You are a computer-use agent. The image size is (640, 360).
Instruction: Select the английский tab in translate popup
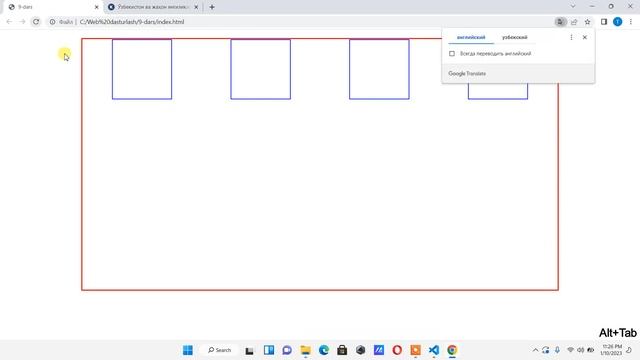471,37
